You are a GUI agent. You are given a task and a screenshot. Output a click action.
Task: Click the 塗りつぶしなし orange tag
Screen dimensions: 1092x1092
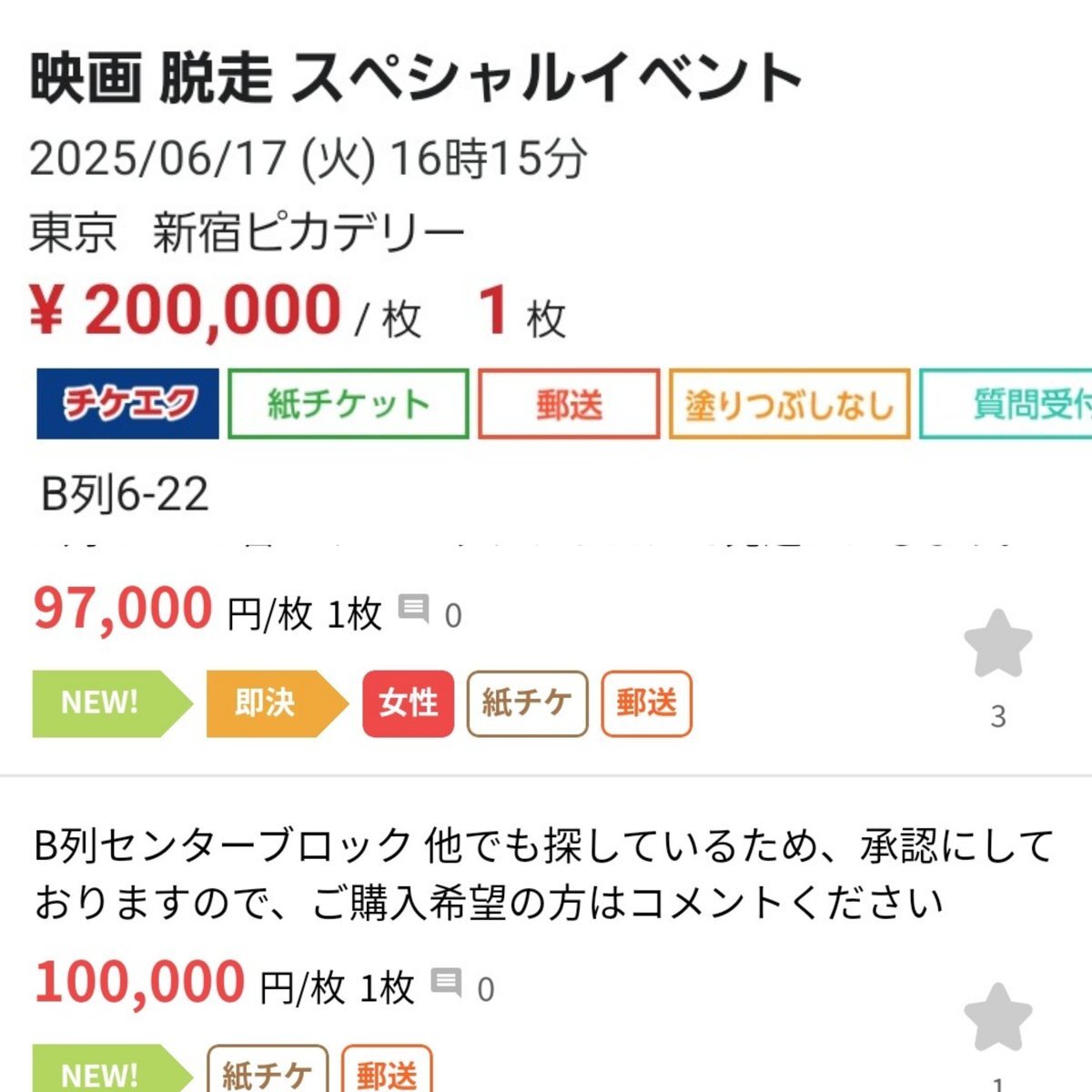[x=790, y=404]
